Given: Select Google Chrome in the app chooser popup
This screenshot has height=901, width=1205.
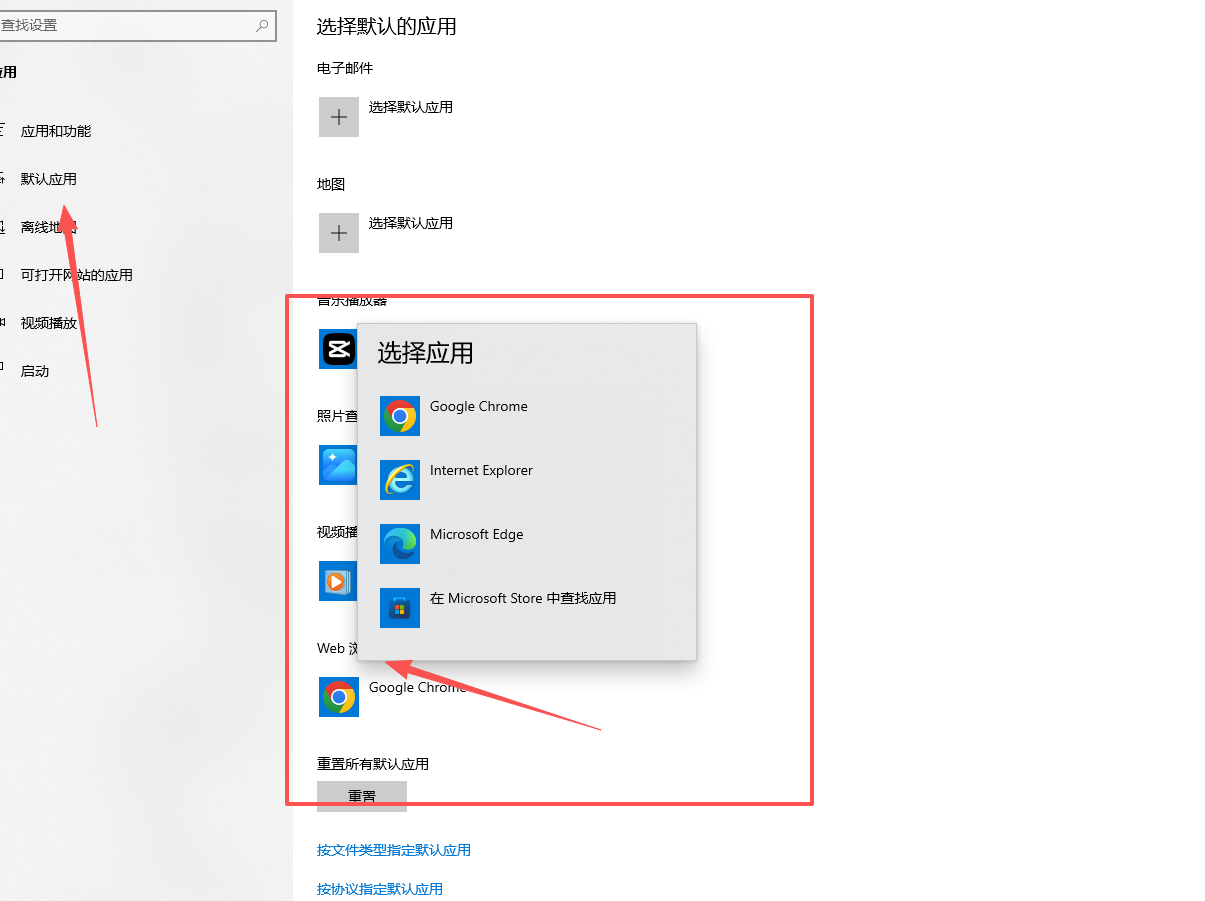Looking at the screenshot, I should click(x=527, y=416).
